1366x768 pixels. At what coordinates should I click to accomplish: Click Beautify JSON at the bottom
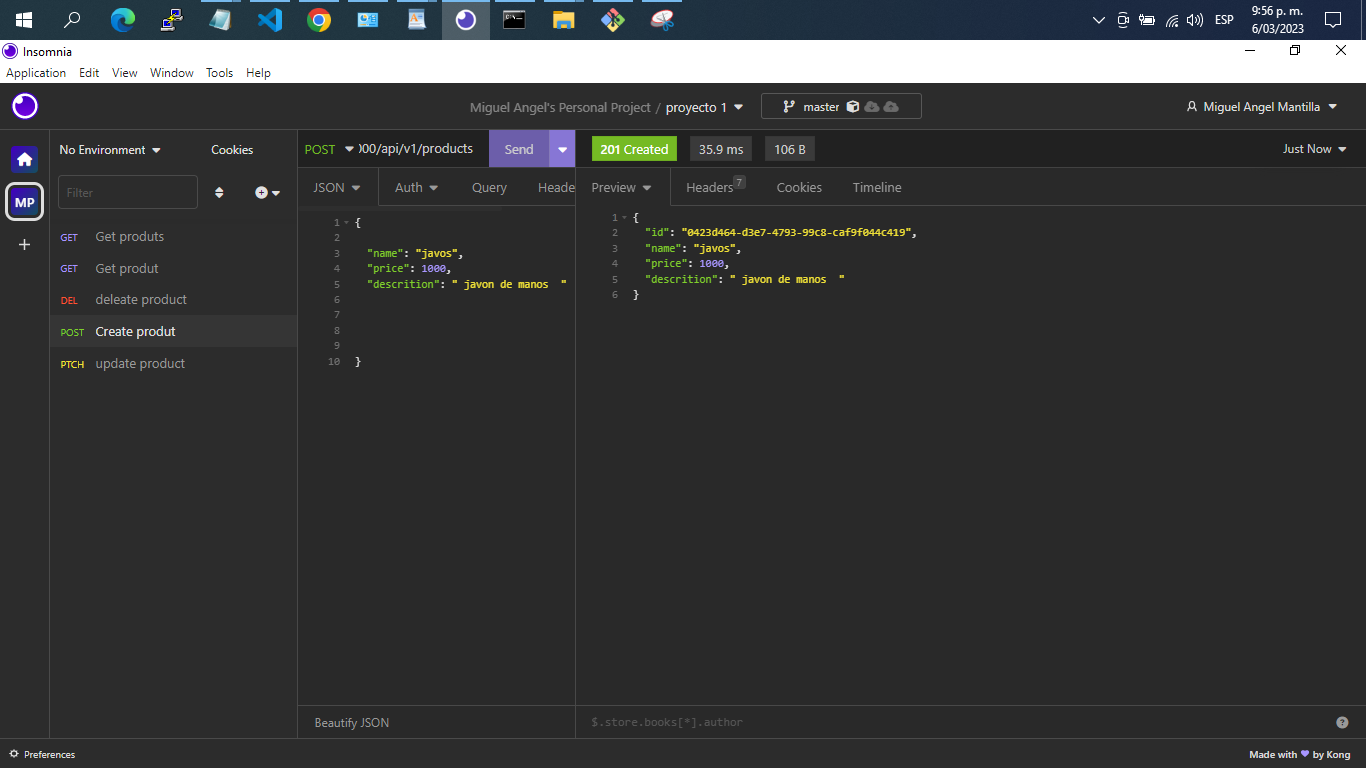(x=349, y=722)
